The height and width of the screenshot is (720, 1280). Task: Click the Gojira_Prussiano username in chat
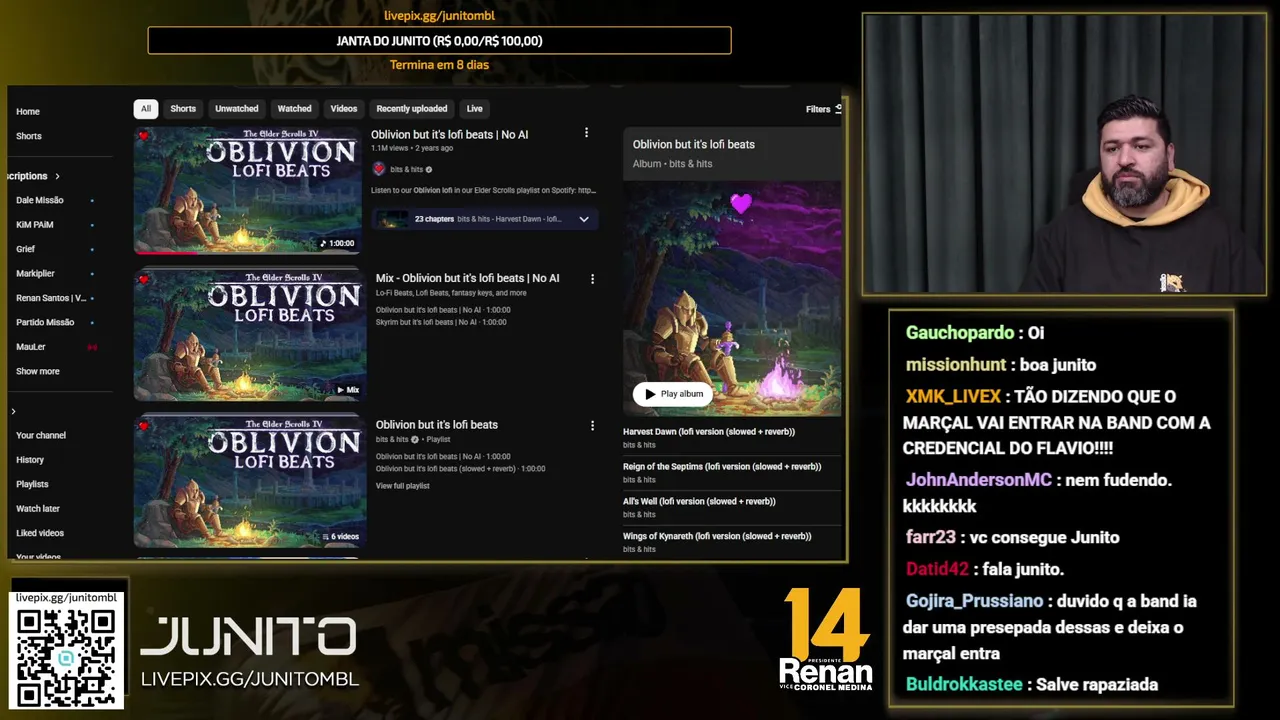[x=974, y=601]
